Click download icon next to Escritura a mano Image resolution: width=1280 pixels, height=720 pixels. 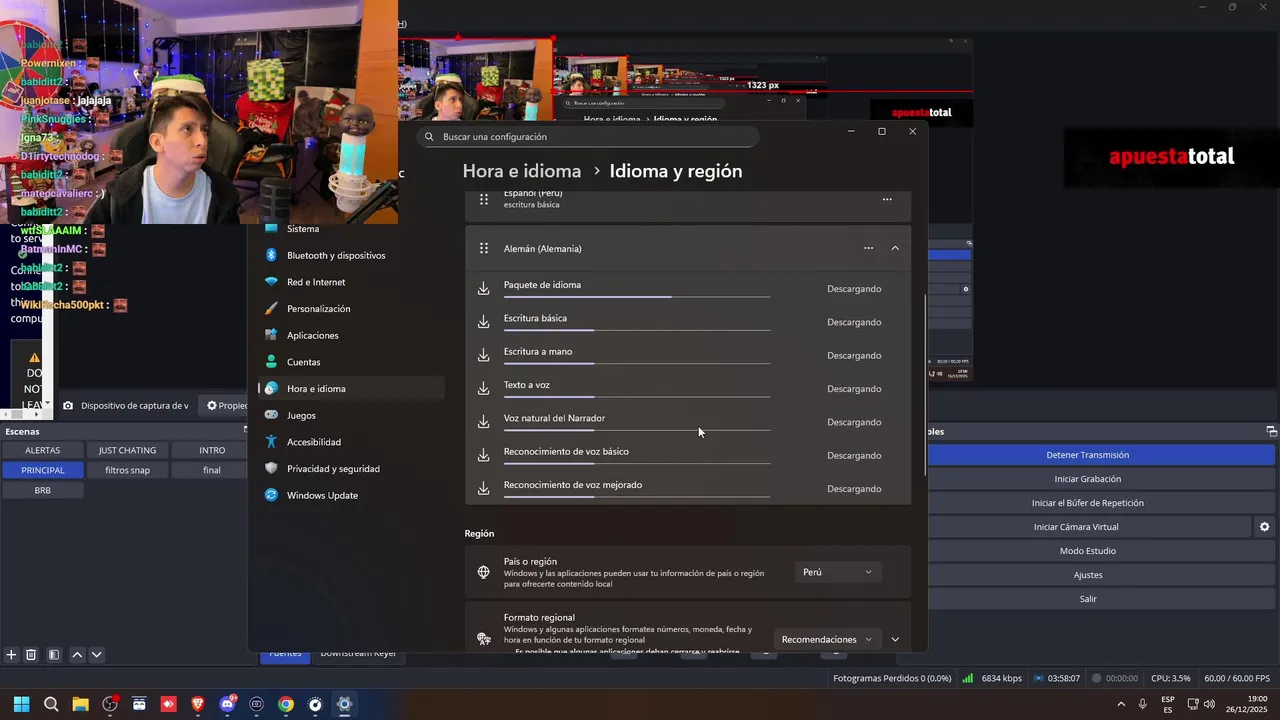click(483, 355)
